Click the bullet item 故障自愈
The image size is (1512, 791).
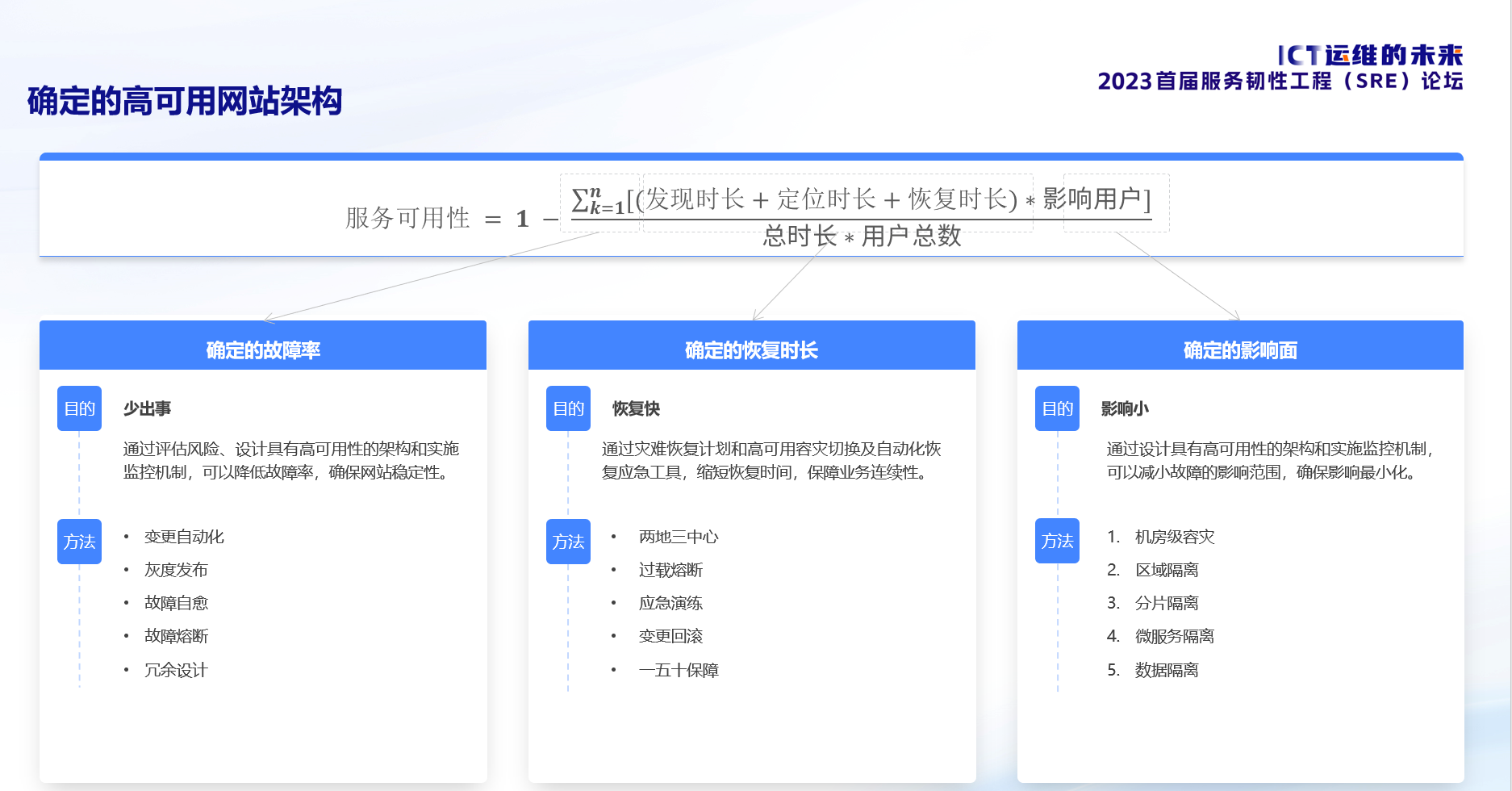pos(176,603)
